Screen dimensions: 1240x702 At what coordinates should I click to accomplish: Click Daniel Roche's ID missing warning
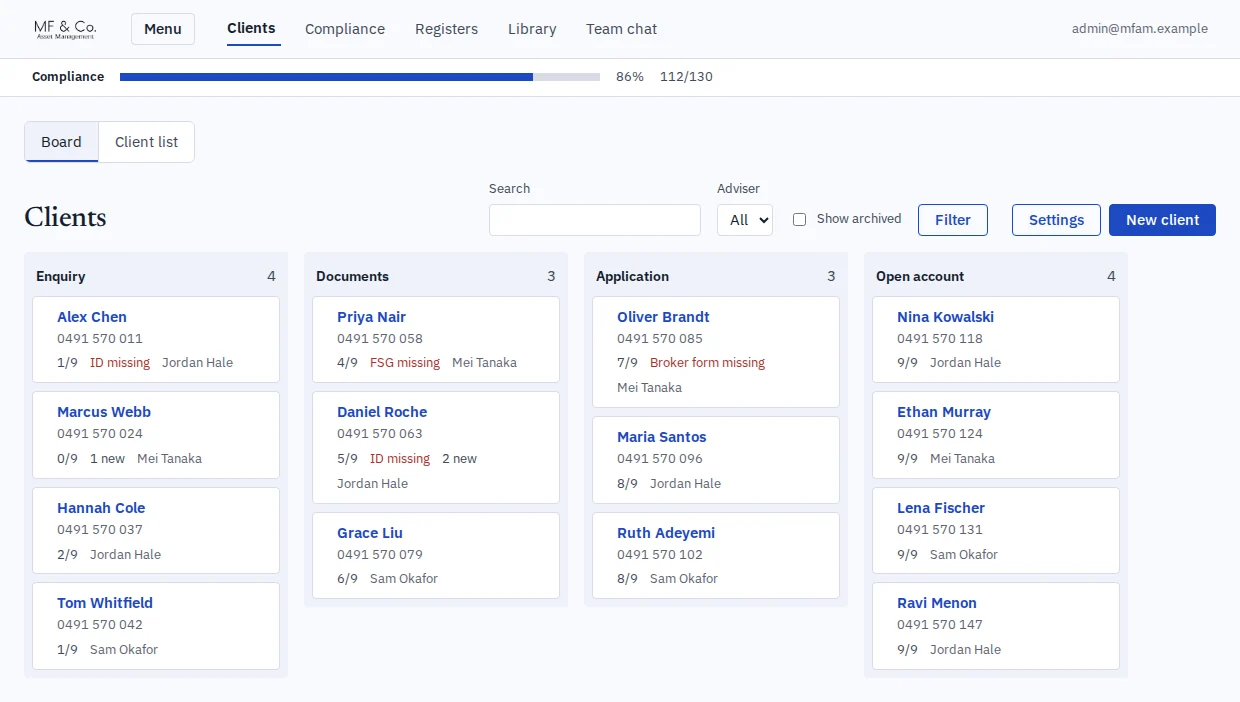coord(400,459)
